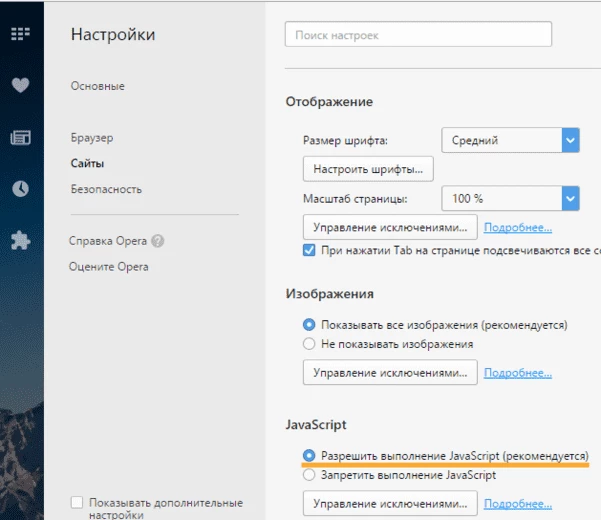Toggle the Tab highlighting checkbox
Screen dimensions: 601x520
click(x=309, y=250)
